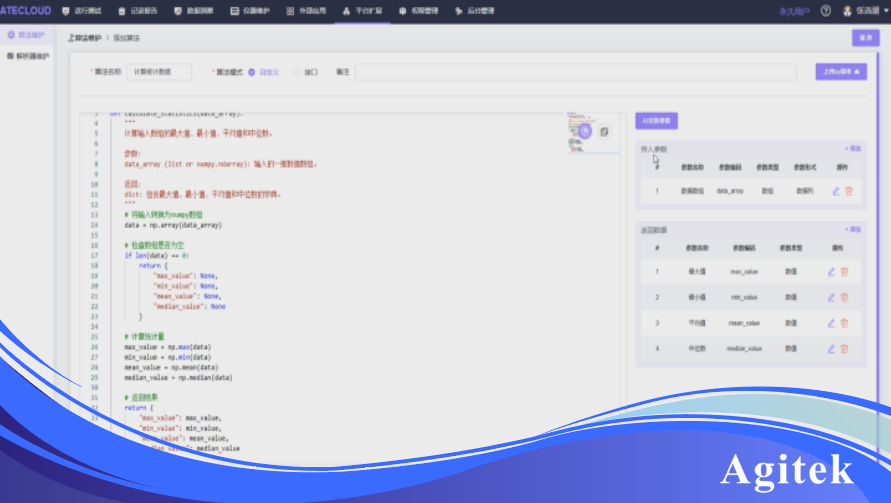
Task: Click the edit pencil for data_array parameter
Action: (x=835, y=190)
